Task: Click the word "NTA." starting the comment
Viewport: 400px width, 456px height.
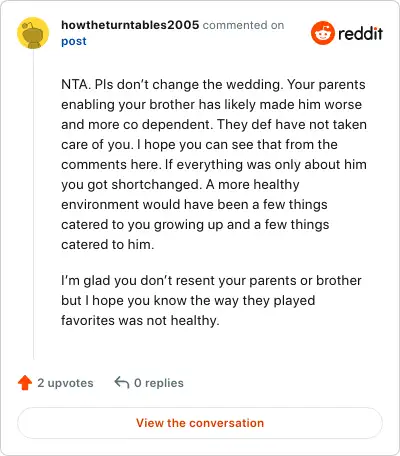Action: click(x=76, y=84)
